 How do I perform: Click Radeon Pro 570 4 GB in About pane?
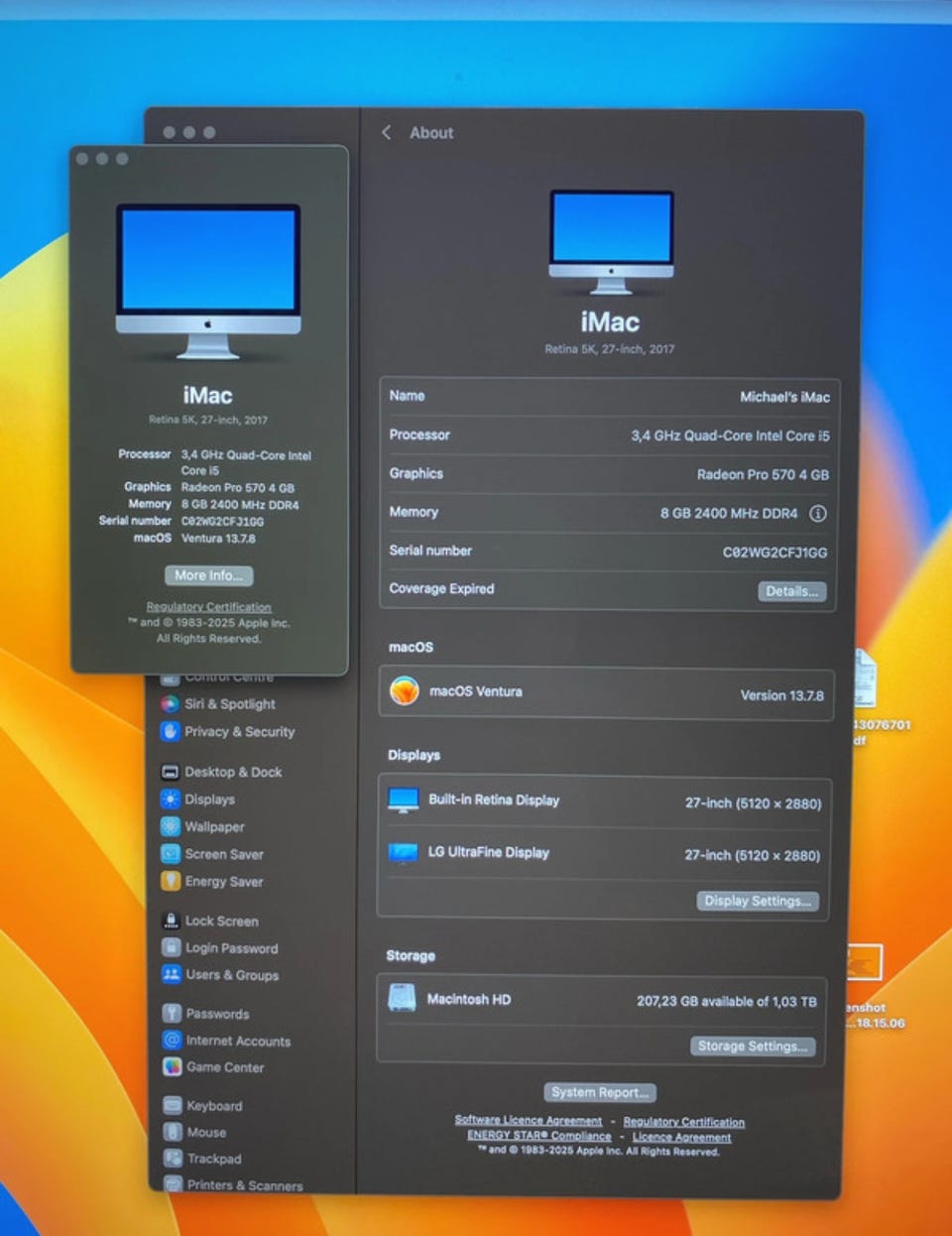pyautogui.click(x=763, y=475)
